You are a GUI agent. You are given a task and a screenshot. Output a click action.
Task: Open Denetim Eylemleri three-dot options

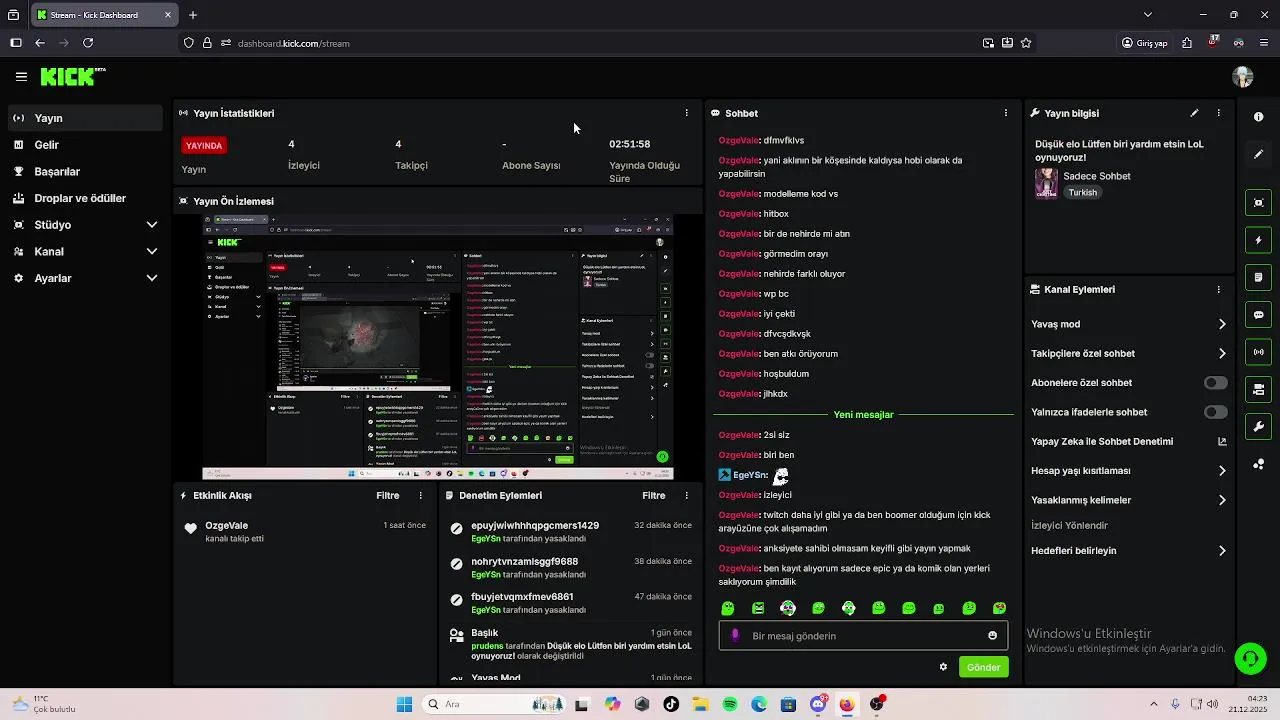(686, 495)
